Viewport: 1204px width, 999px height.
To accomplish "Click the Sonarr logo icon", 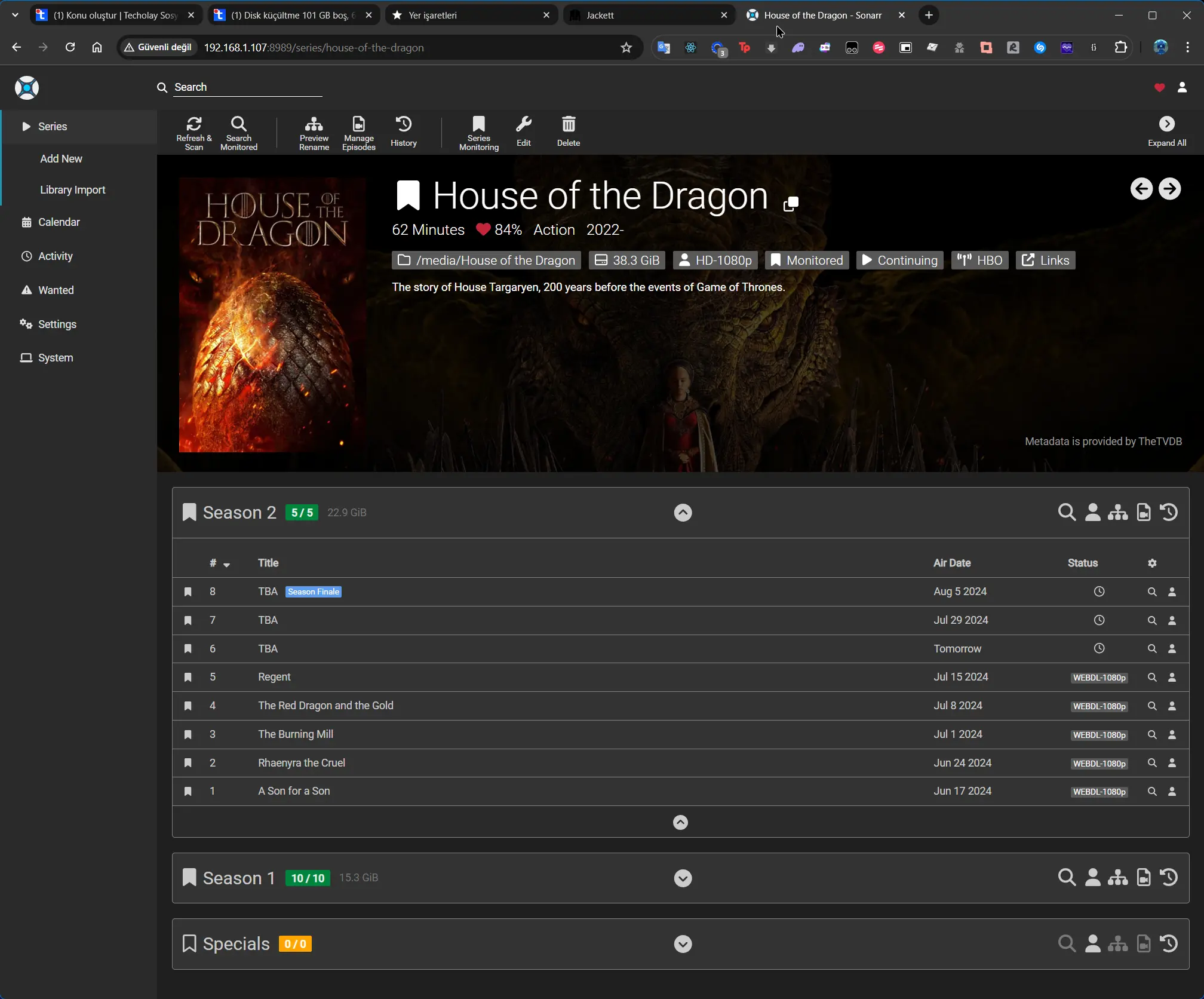I will pos(27,88).
